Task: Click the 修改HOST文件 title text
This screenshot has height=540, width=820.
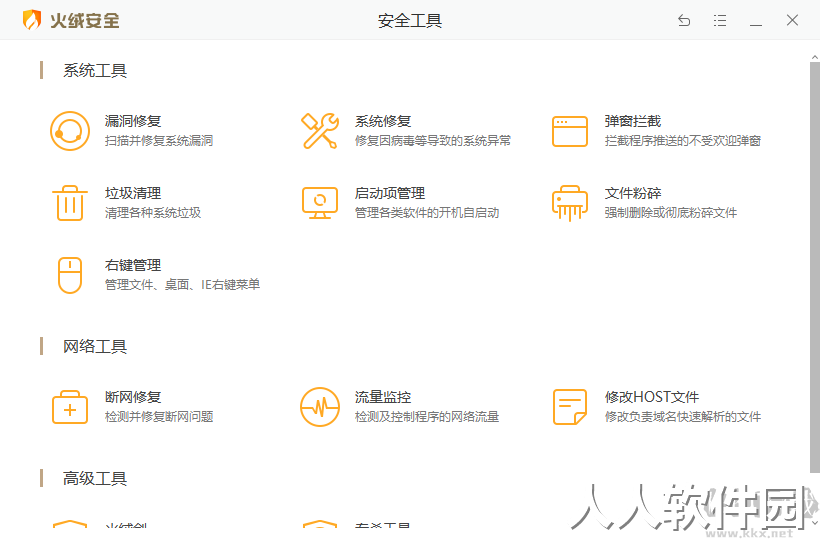Action: pyautogui.click(x=652, y=397)
